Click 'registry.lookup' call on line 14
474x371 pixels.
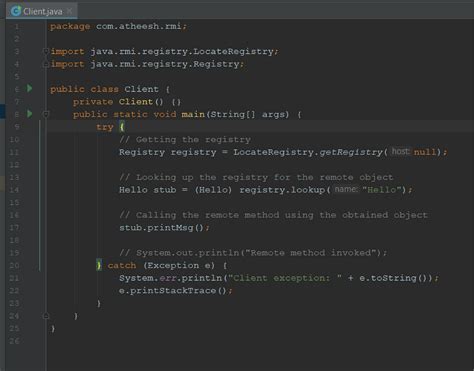(x=282, y=190)
